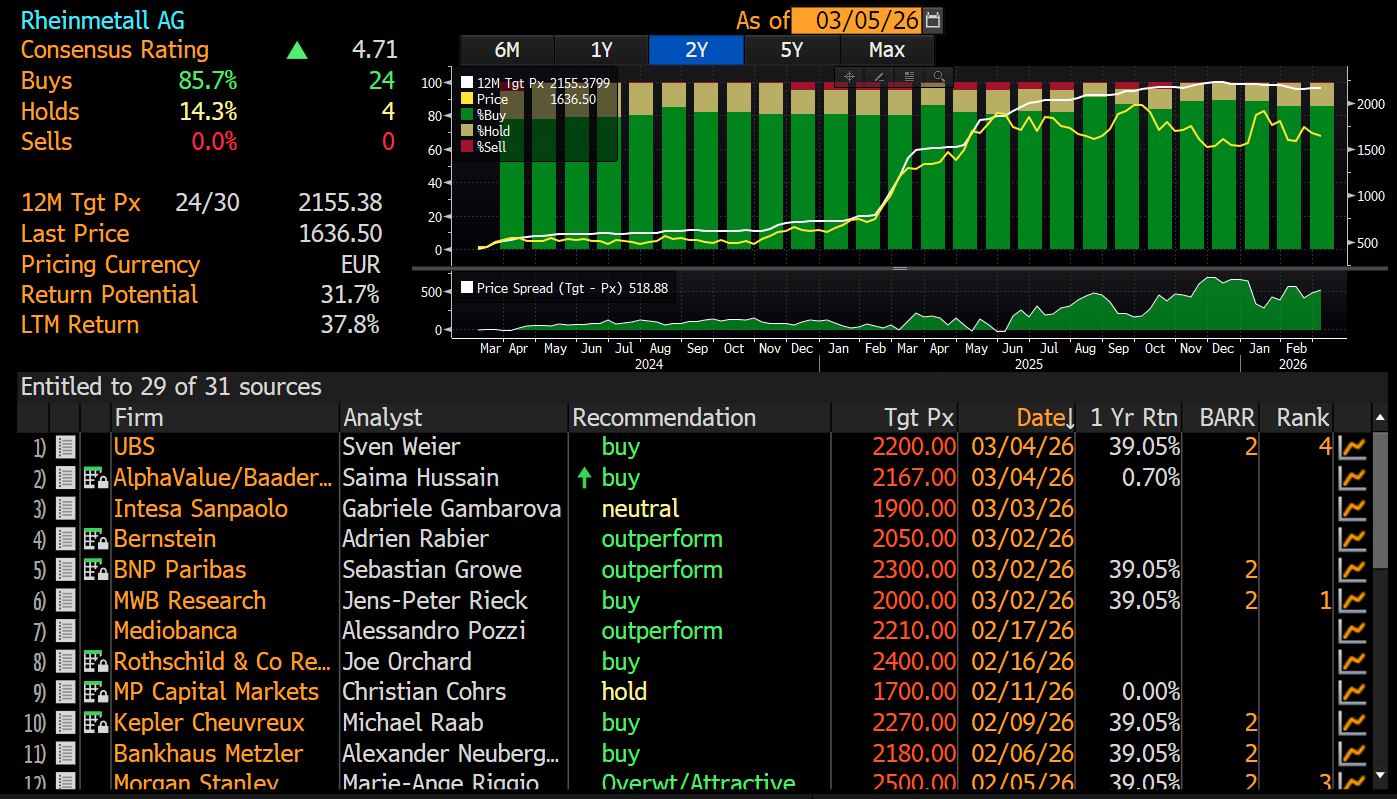This screenshot has width=1397, height=799.
Task: Click the magnifier zoom icon on chart
Action: 939,76
